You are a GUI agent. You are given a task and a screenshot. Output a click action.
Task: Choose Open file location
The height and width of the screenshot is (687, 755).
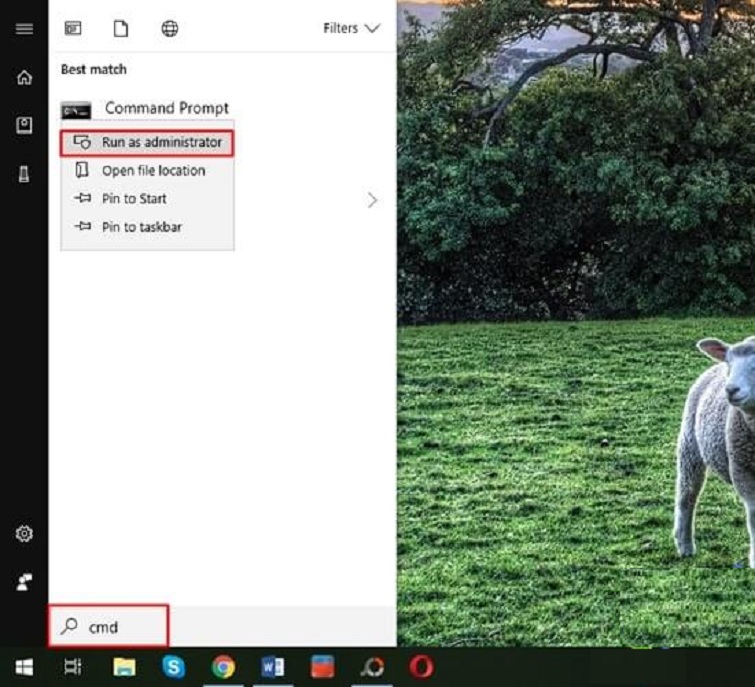click(152, 171)
